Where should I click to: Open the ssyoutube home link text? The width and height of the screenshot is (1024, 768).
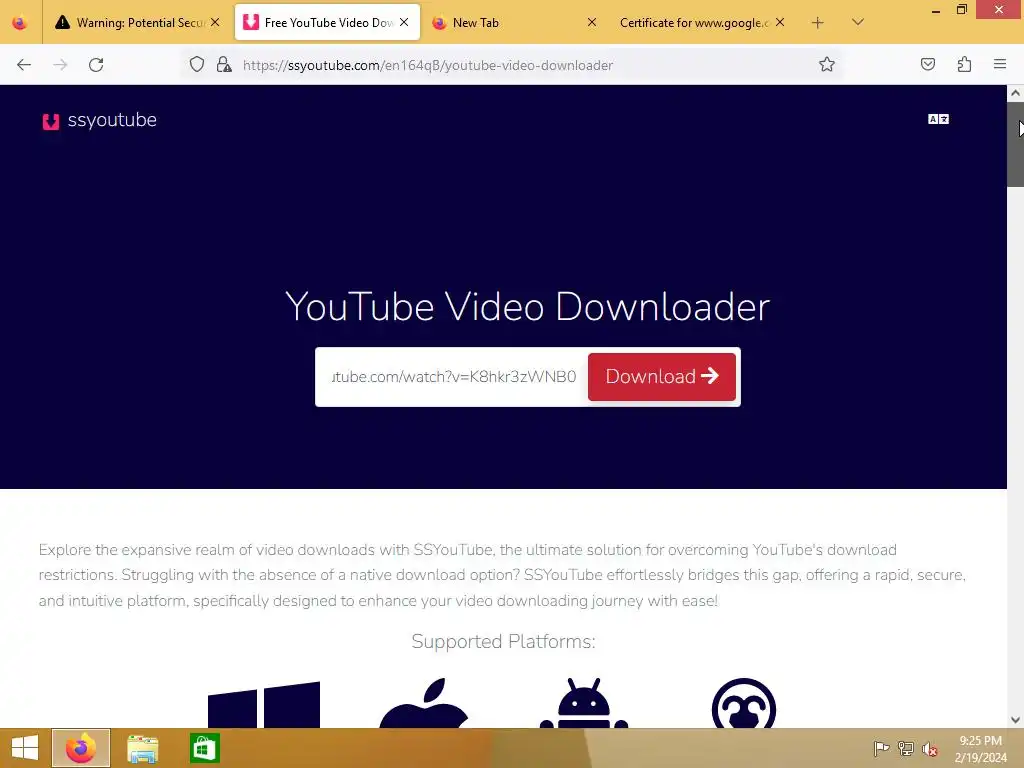click(x=112, y=120)
